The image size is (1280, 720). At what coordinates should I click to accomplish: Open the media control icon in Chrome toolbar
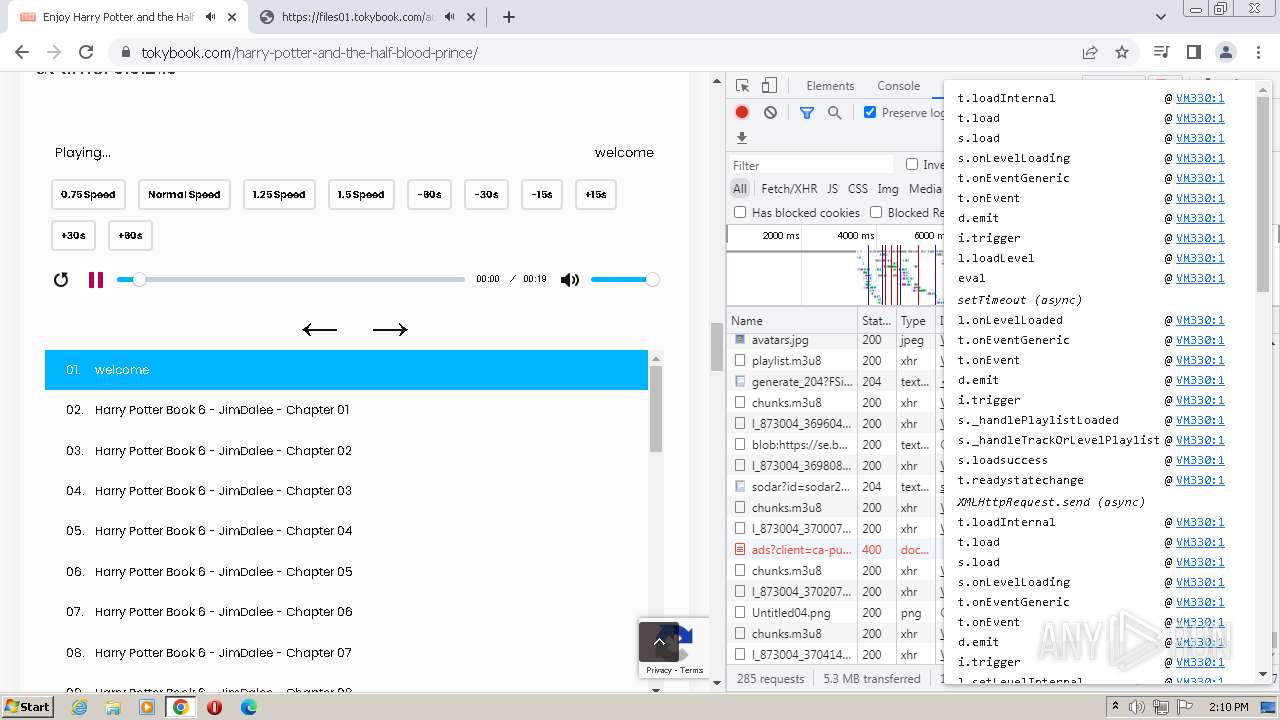[1161, 52]
